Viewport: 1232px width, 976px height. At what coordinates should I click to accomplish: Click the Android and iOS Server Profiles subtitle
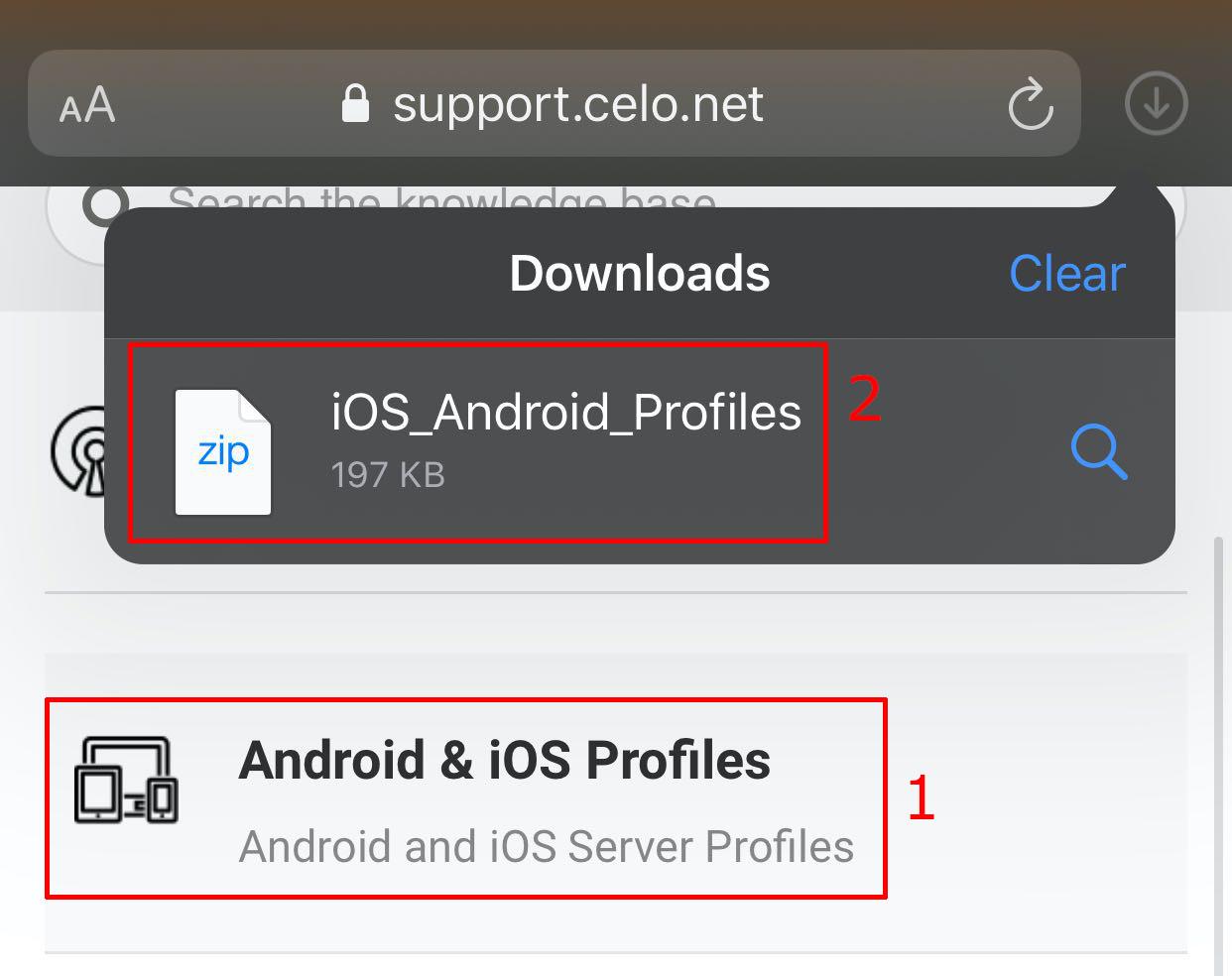coord(546,847)
